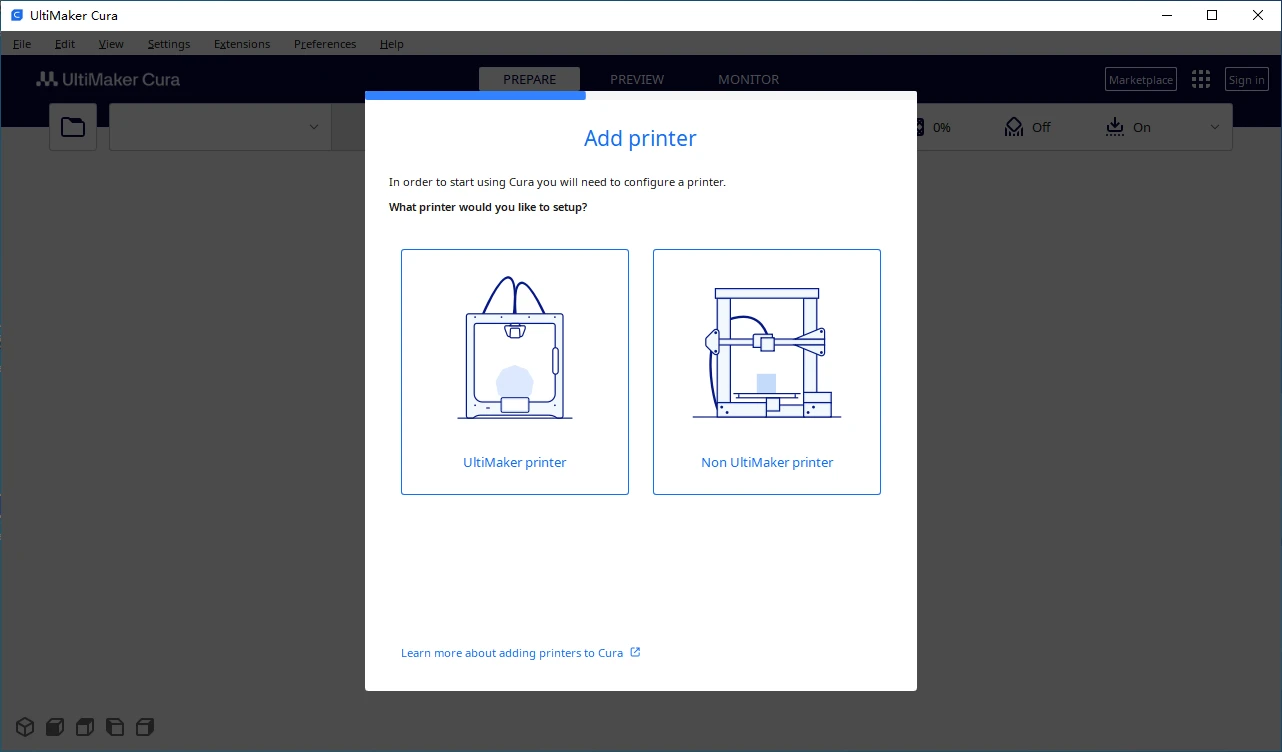Select the Top view cube icon
The image size is (1282, 752).
click(x=85, y=727)
